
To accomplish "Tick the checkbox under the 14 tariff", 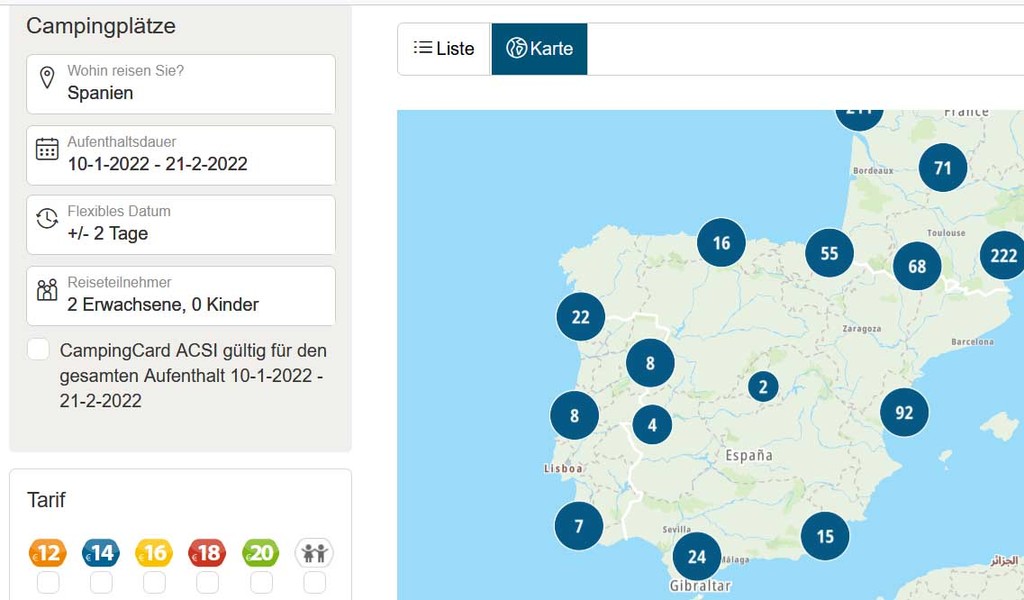I will click(x=101, y=582).
